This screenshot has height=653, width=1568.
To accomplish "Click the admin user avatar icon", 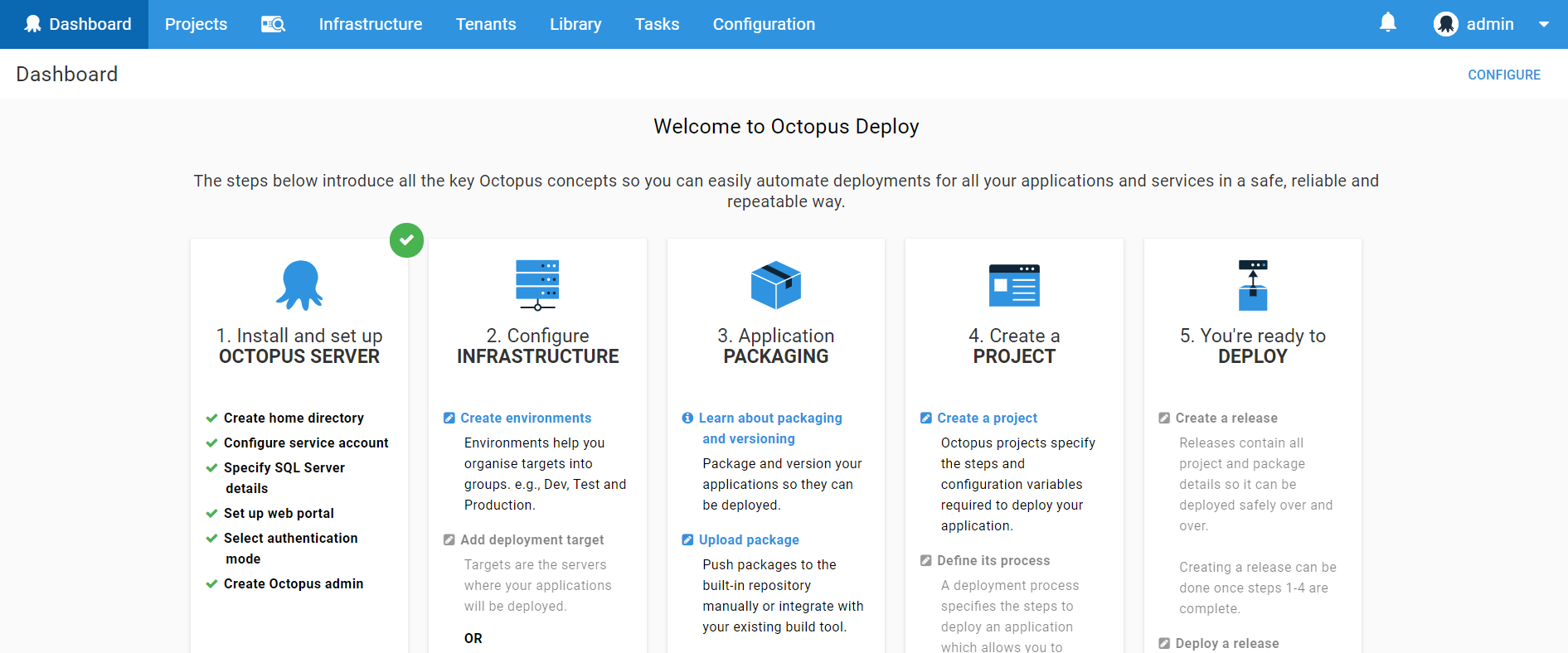I will (1446, 24).
